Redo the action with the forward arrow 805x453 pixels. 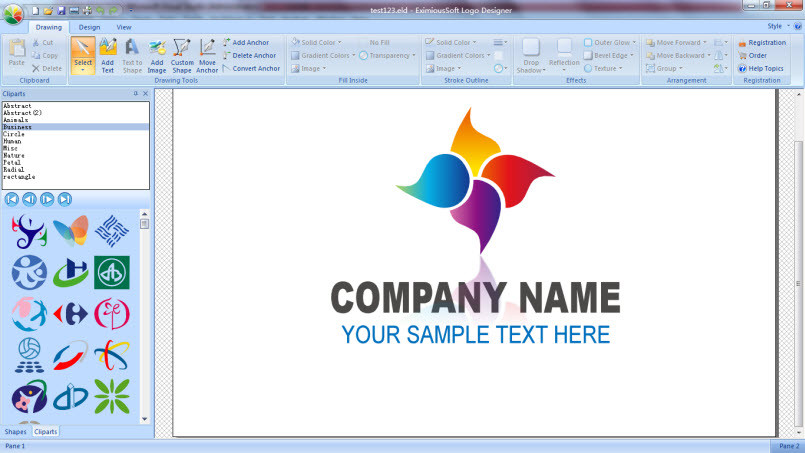[x=113, y=10]
